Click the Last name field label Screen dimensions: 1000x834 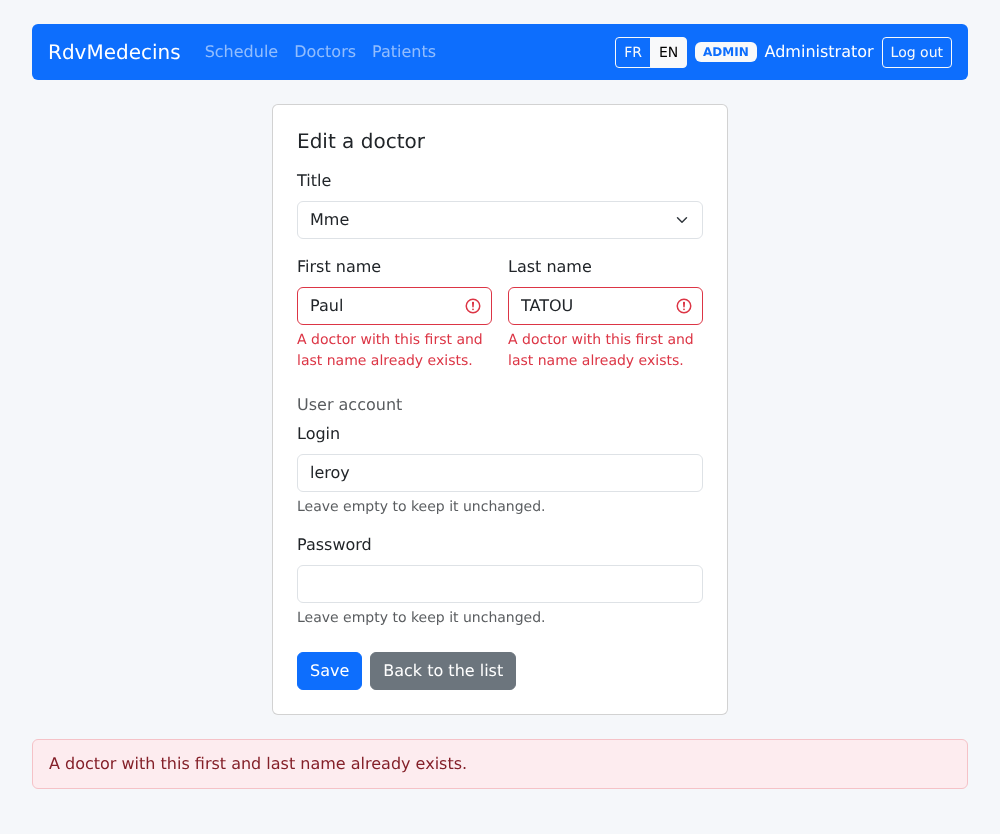tap(550, 267)
